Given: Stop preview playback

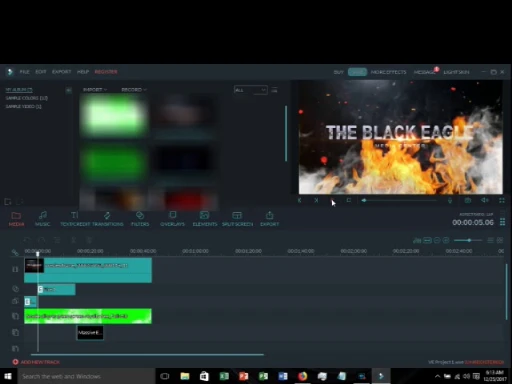Looking at the screenshot, I should click(x=349, y=200).
